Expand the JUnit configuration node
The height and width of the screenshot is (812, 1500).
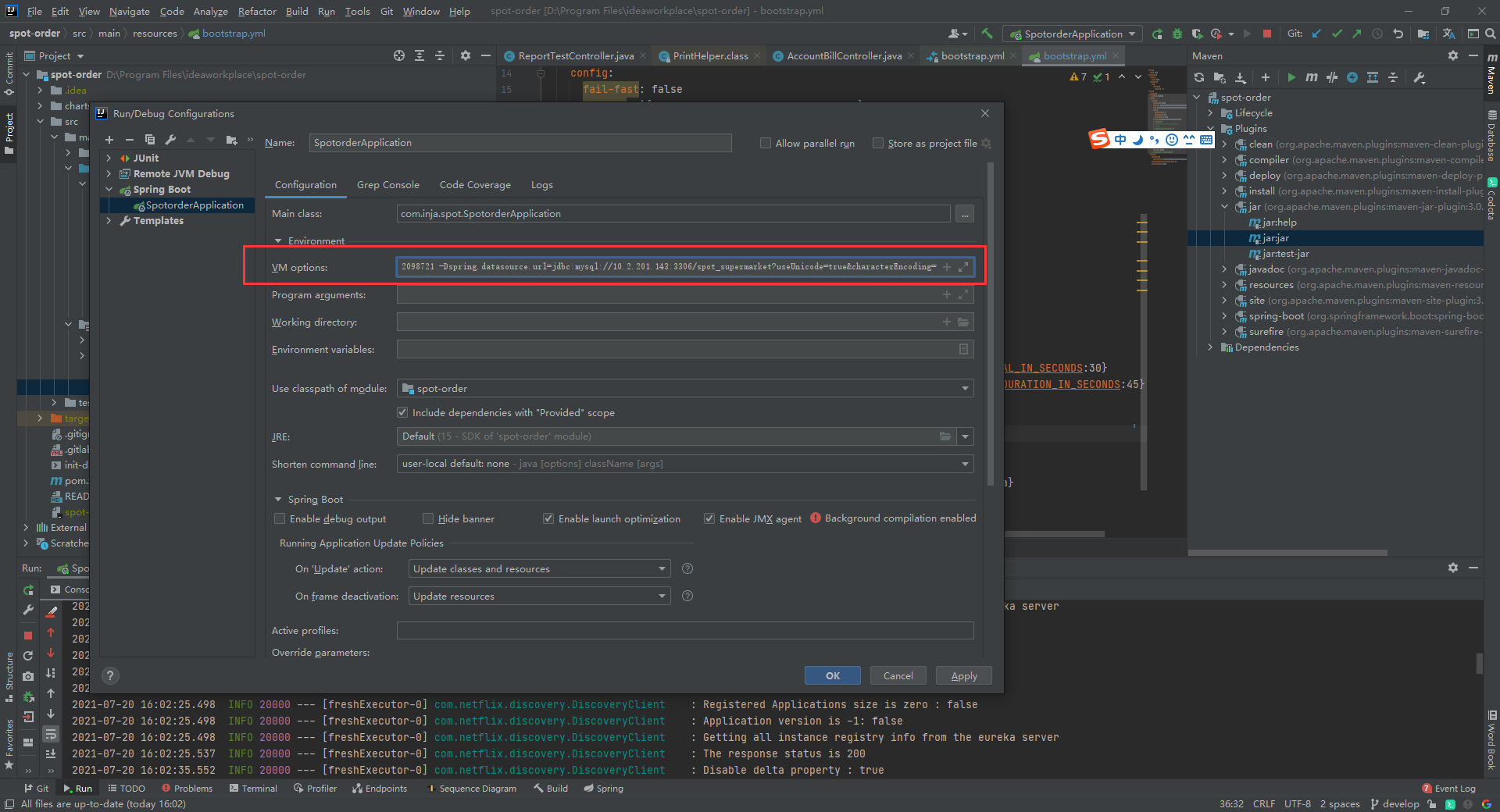pos(109,158)
